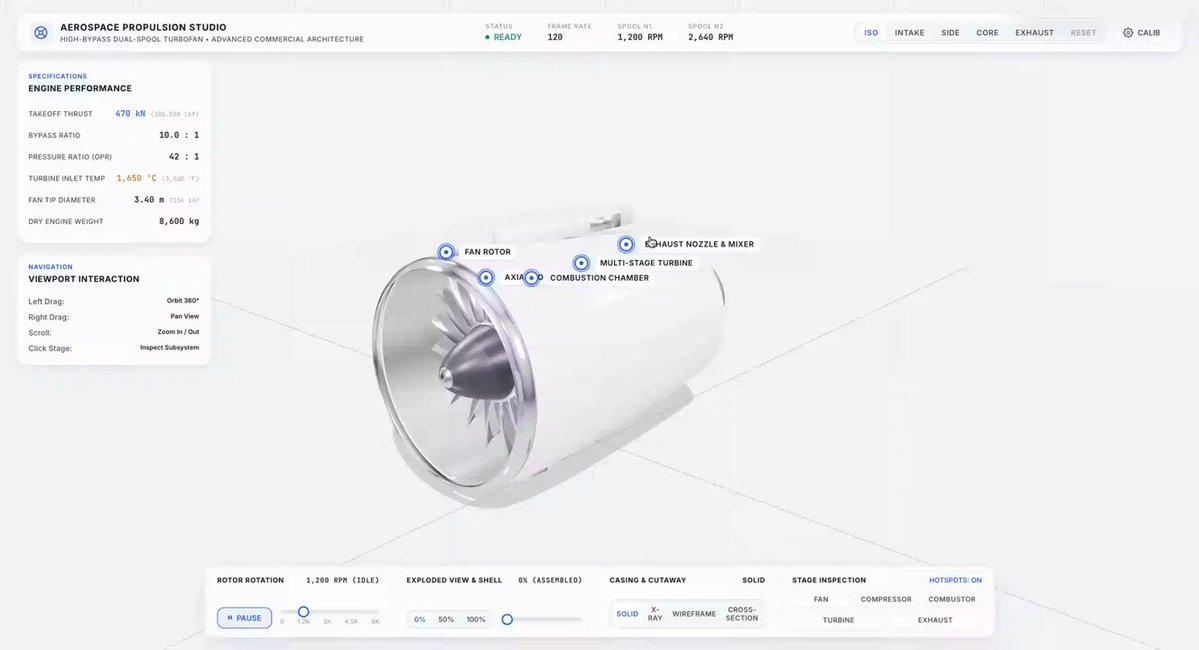Viewport: 1199px width, 650px height.
Task: Select the Multi-Stage Turbine hotspot marker
Action: point(581,263)
